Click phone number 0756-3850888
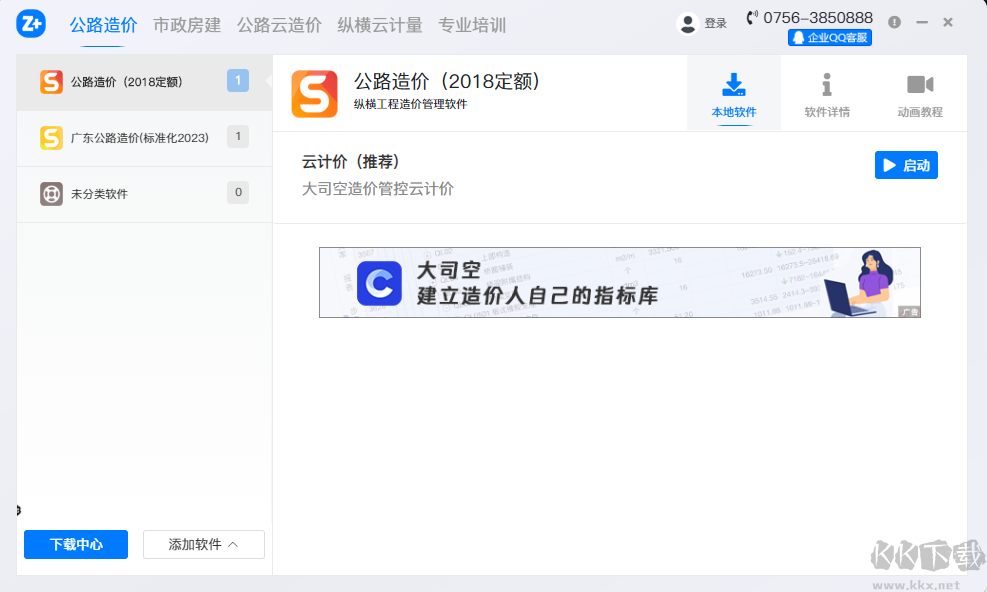Screen dimensions: 987x592 click(x=818, y=18)
